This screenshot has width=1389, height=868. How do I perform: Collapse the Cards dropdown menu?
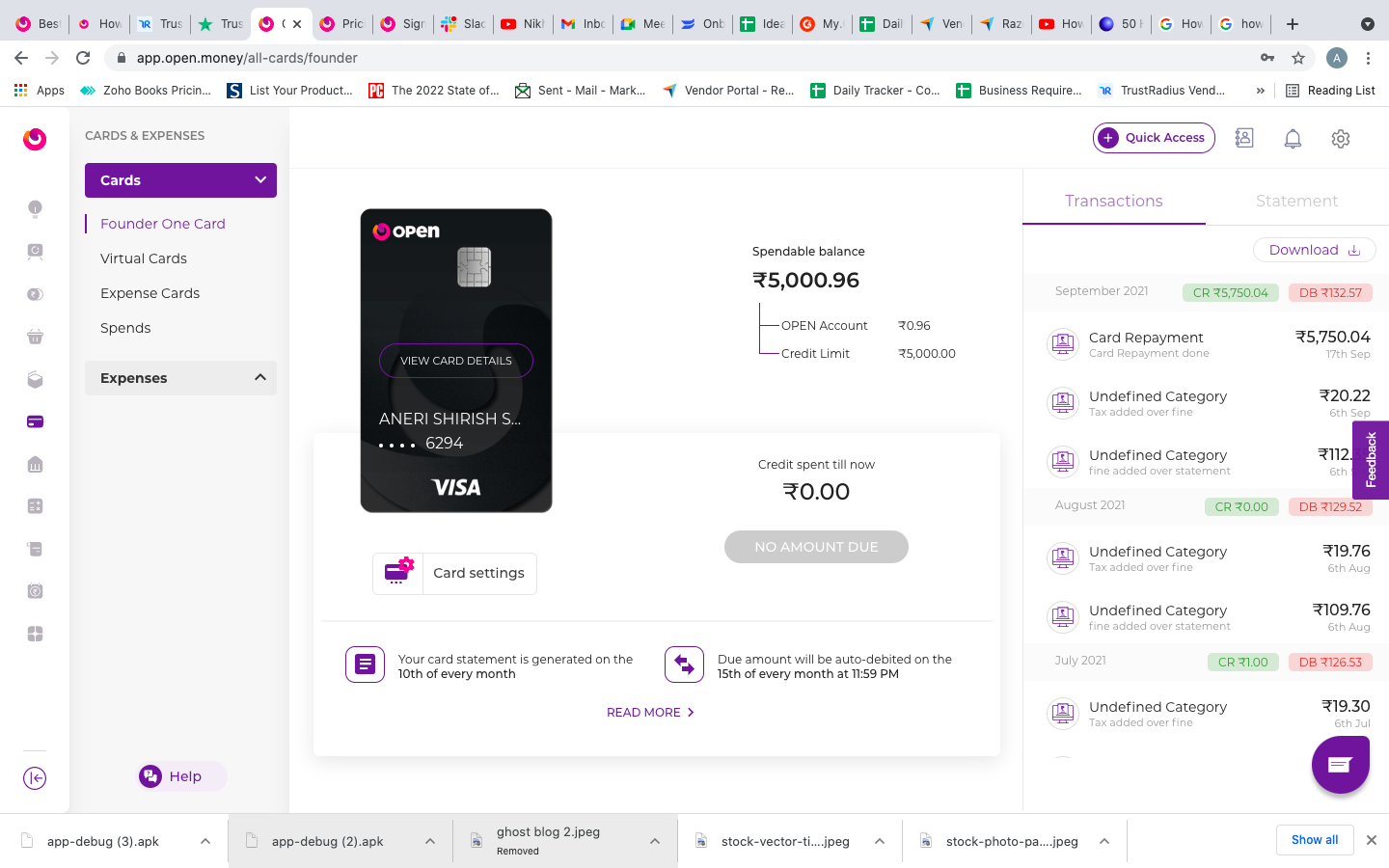coord(260,180)
